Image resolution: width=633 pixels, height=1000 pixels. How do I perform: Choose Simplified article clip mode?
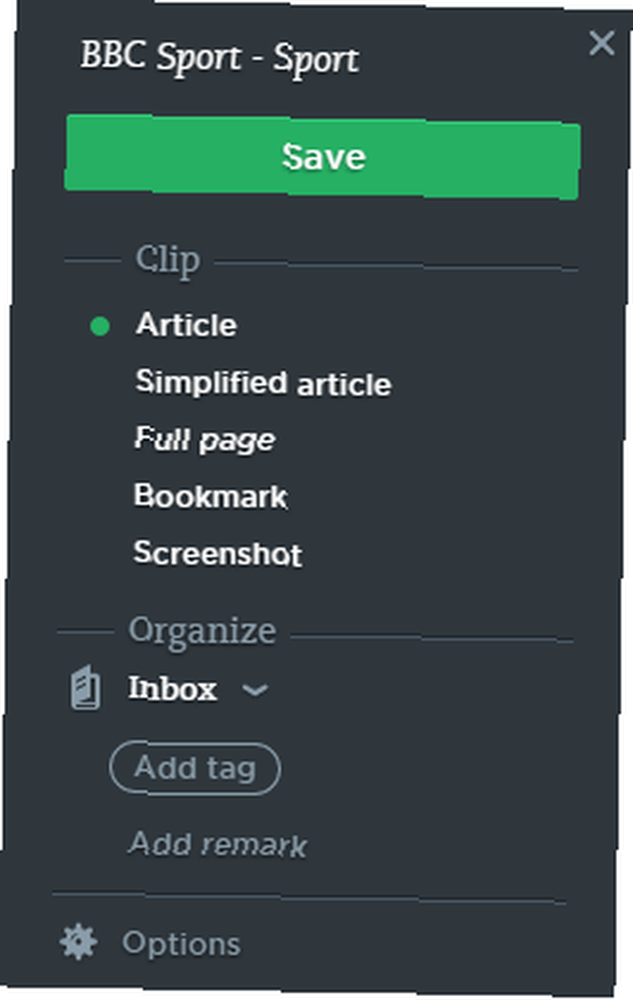(263, 383)
